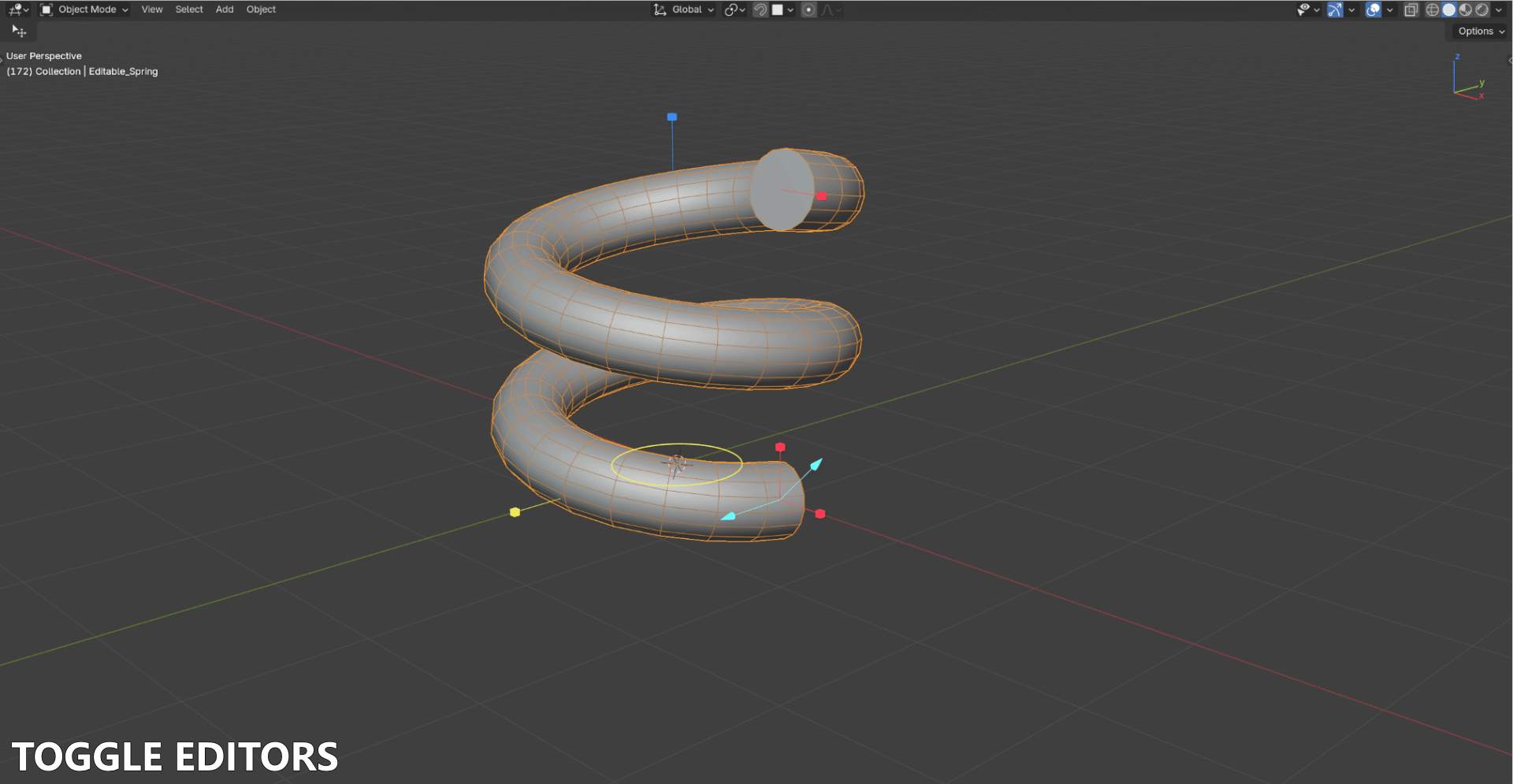The image size is (1513, 784).
Task: Click the lower cyan arrow handle on the bottom coil
Action: (x=729, y=516)
